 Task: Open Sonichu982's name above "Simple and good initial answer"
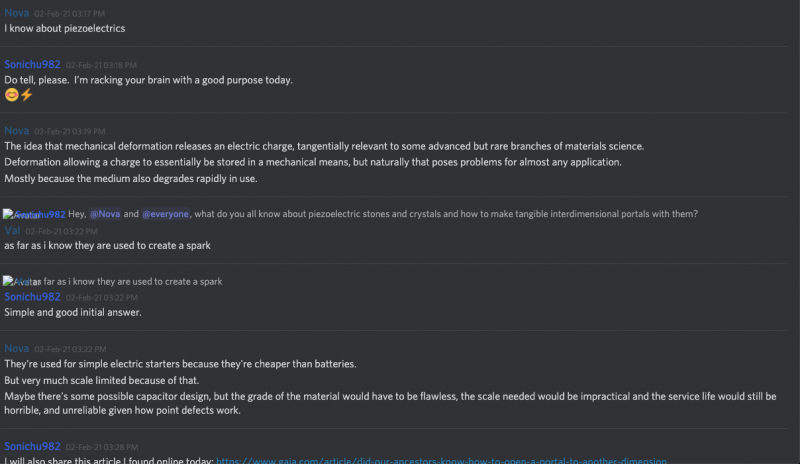(32, 297)
